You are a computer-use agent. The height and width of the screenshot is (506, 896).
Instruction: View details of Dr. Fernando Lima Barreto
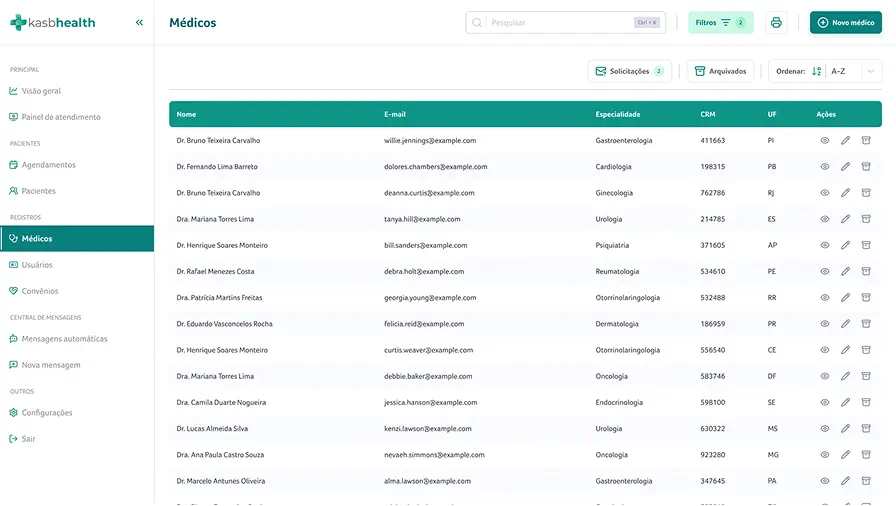click(x=825, y=167)
